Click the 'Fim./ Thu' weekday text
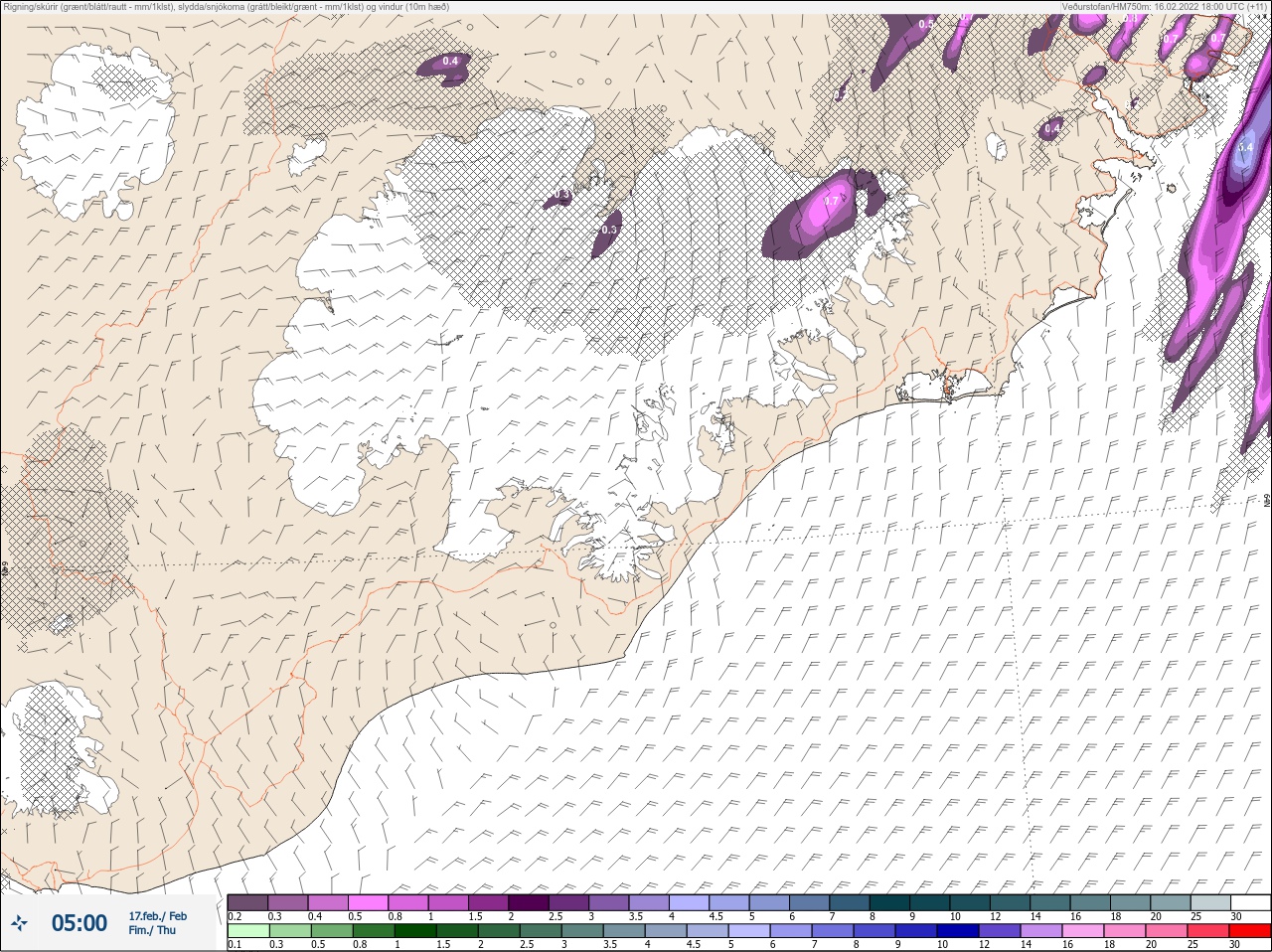The image size is (1272, 952). [152, 930]
